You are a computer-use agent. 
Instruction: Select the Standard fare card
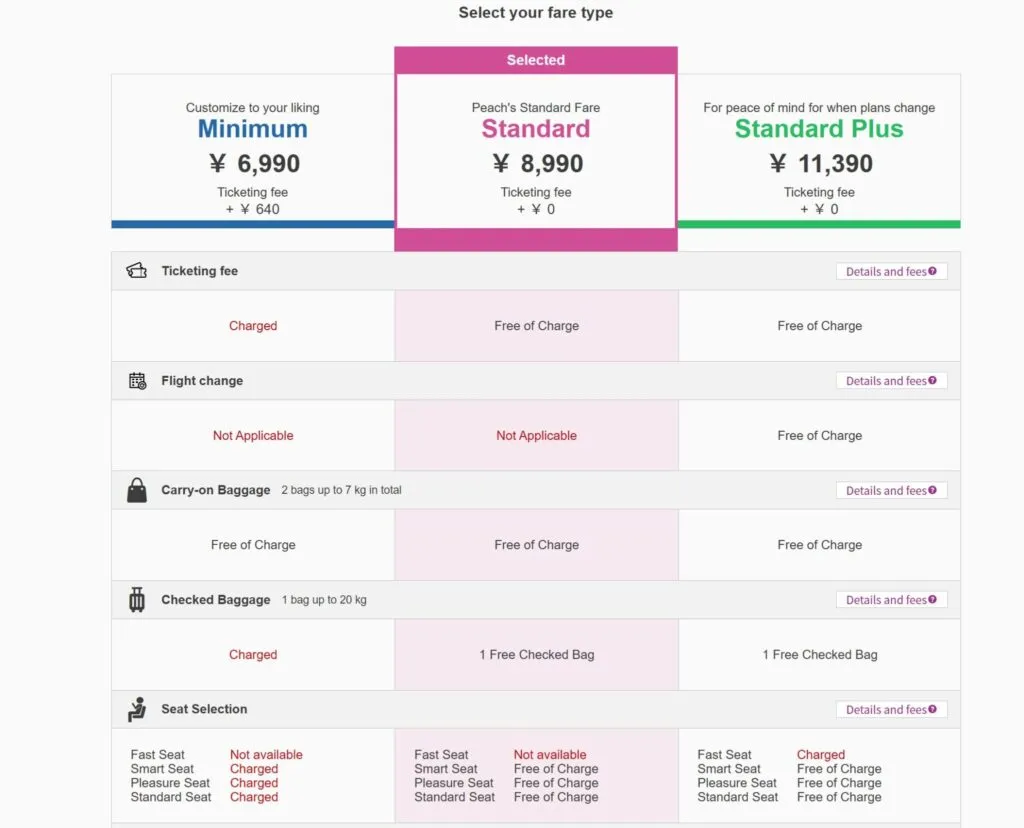pos(536,148)
